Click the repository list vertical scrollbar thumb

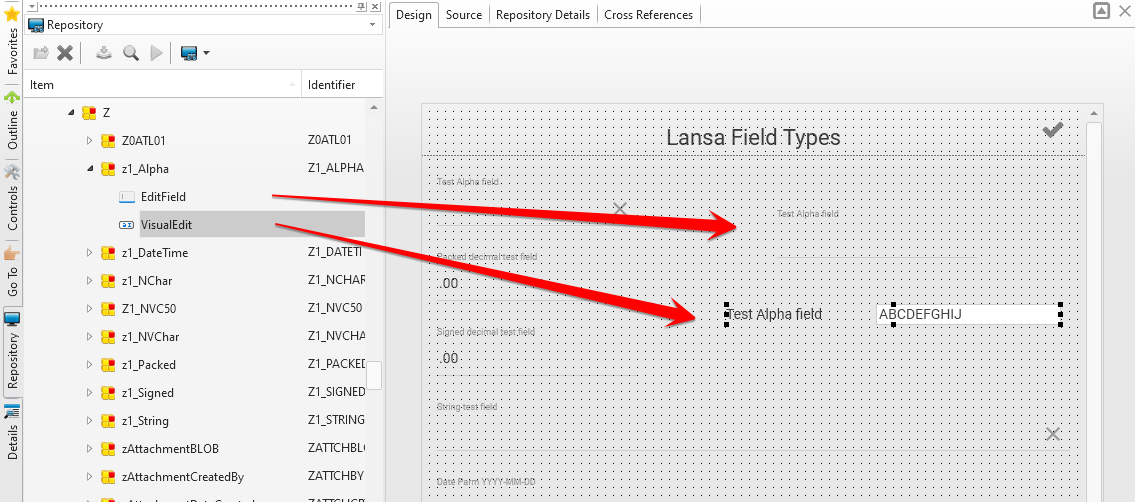click(x=374, y=375)
